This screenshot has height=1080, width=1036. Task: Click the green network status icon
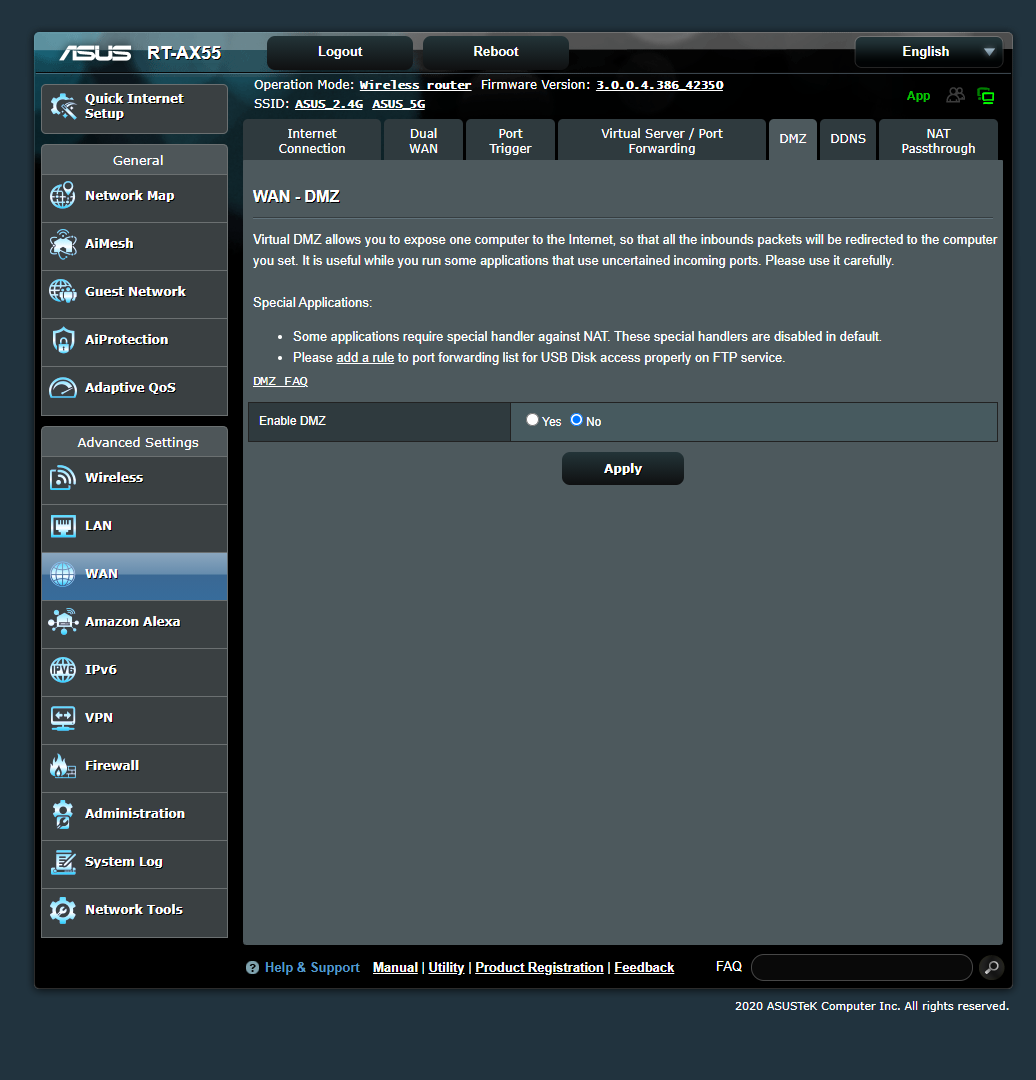[x=986, y=96]
